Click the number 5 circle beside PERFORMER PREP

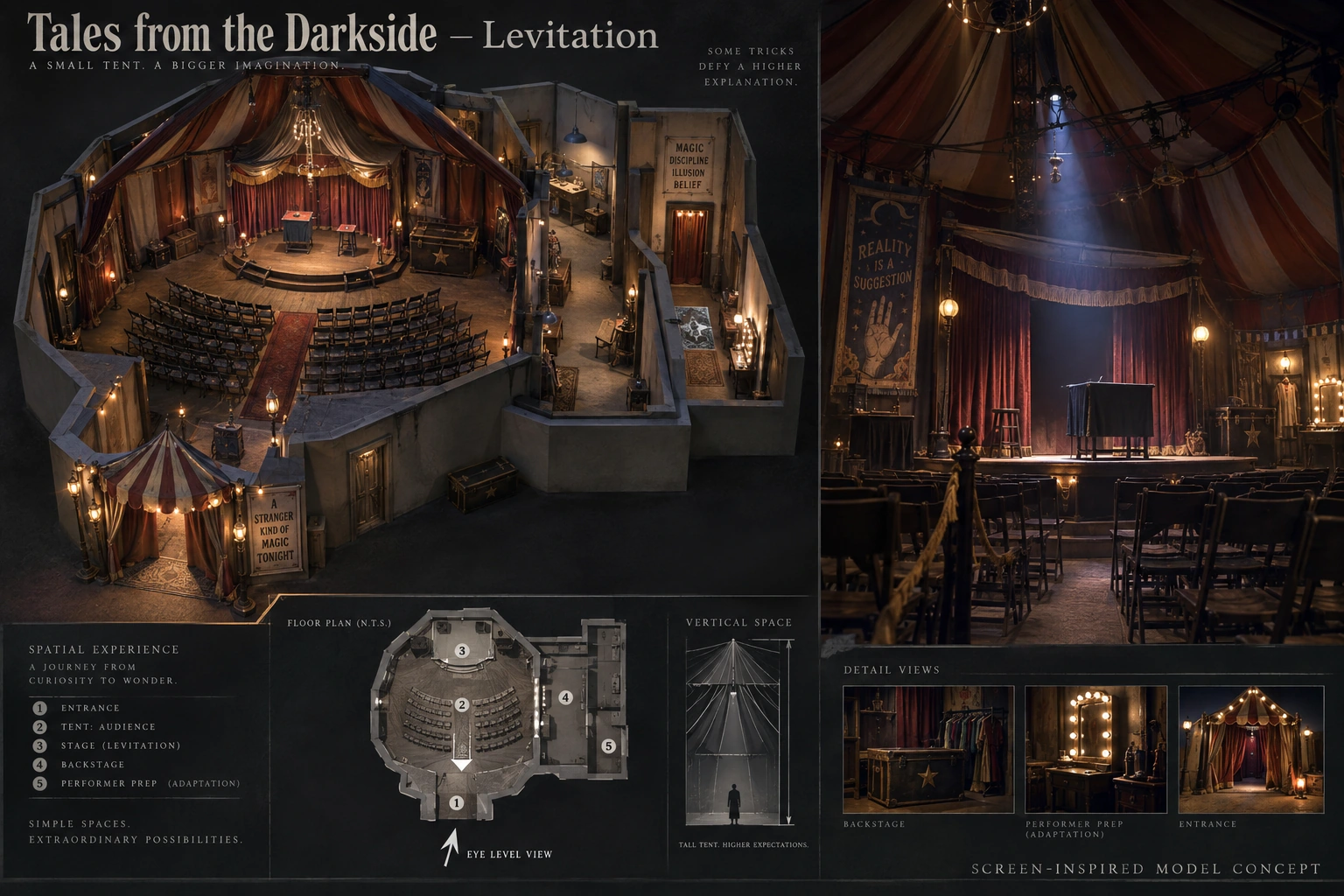(39, 783)
